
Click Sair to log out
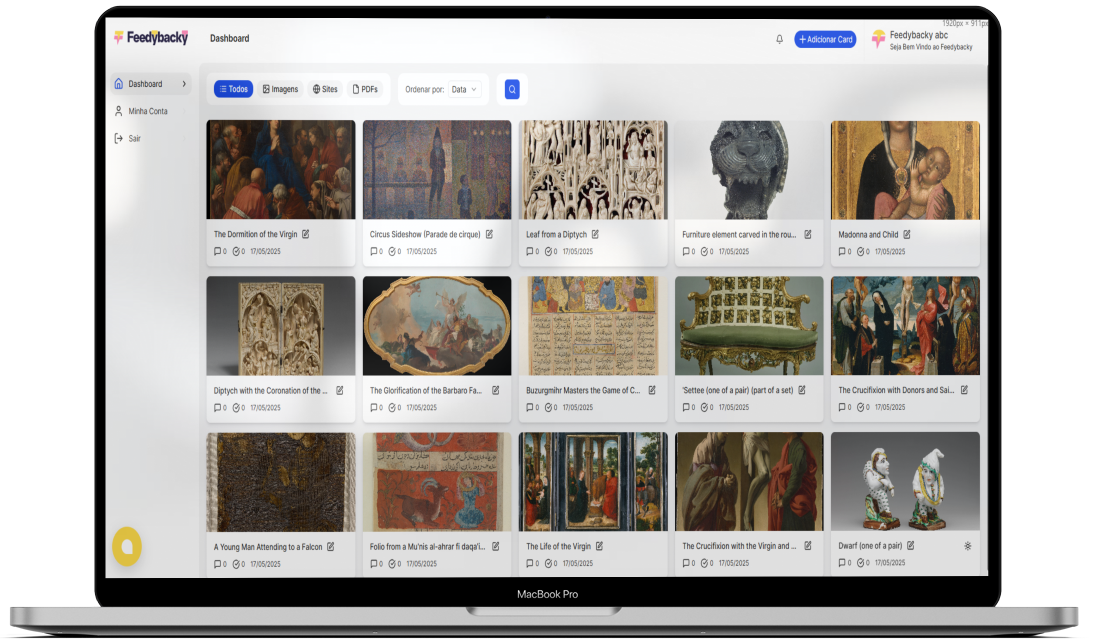pyautogui.click(x=134, y=138)
